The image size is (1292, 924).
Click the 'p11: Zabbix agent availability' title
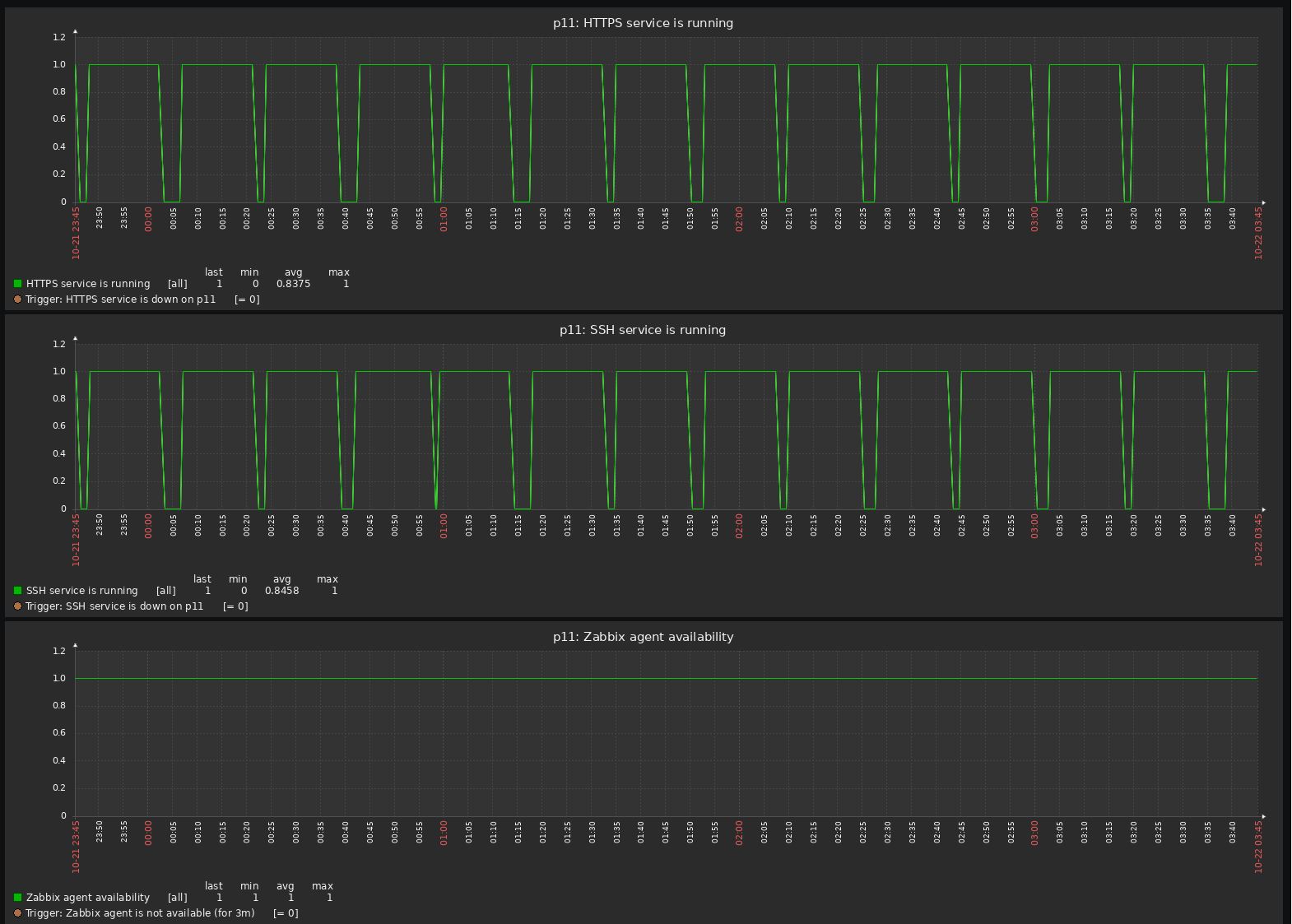643,637
